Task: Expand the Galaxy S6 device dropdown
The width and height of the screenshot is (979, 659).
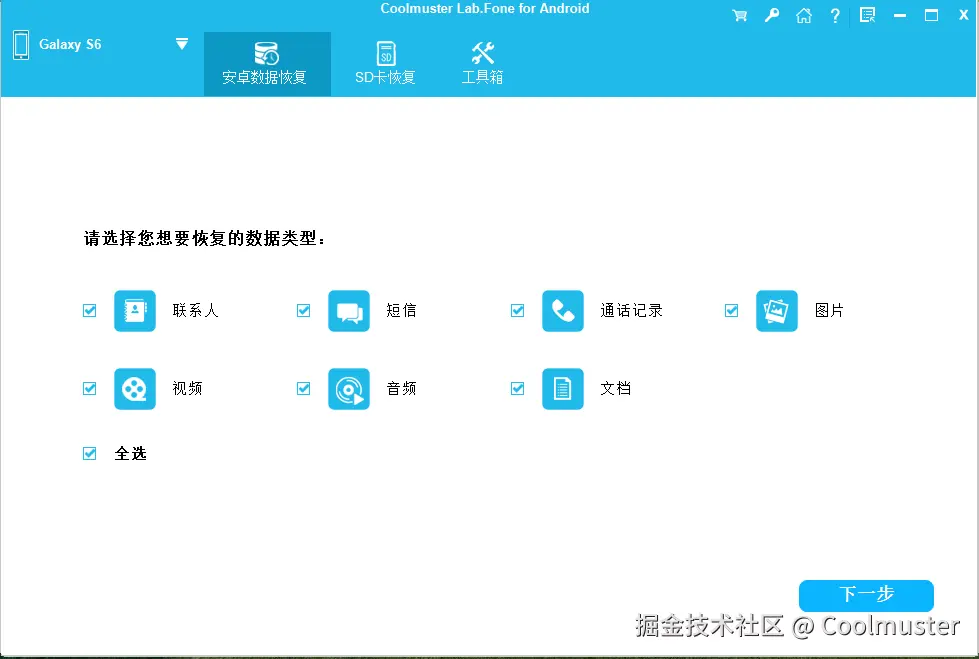Action: [181, 43]
